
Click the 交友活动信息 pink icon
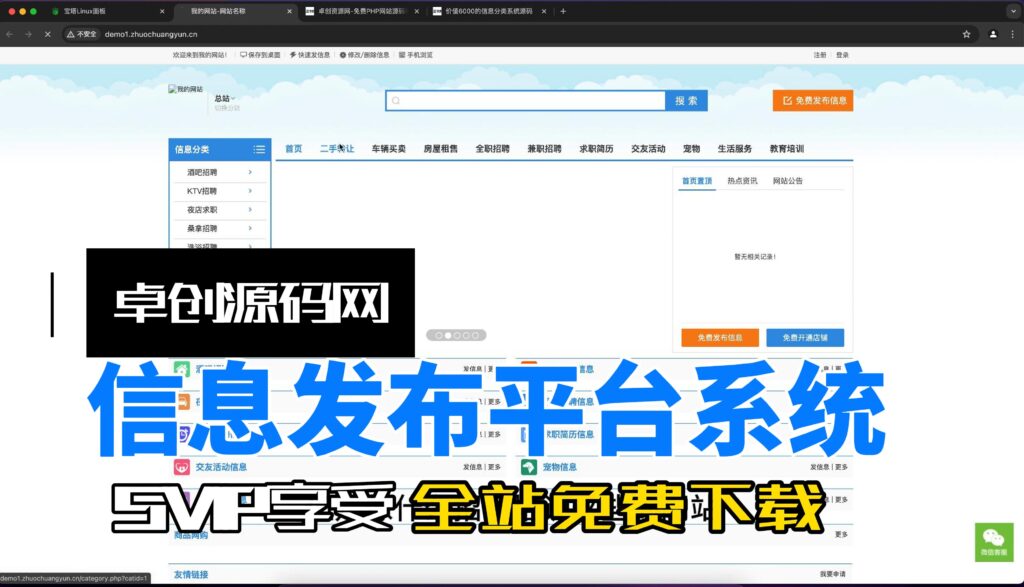(182, 467)
